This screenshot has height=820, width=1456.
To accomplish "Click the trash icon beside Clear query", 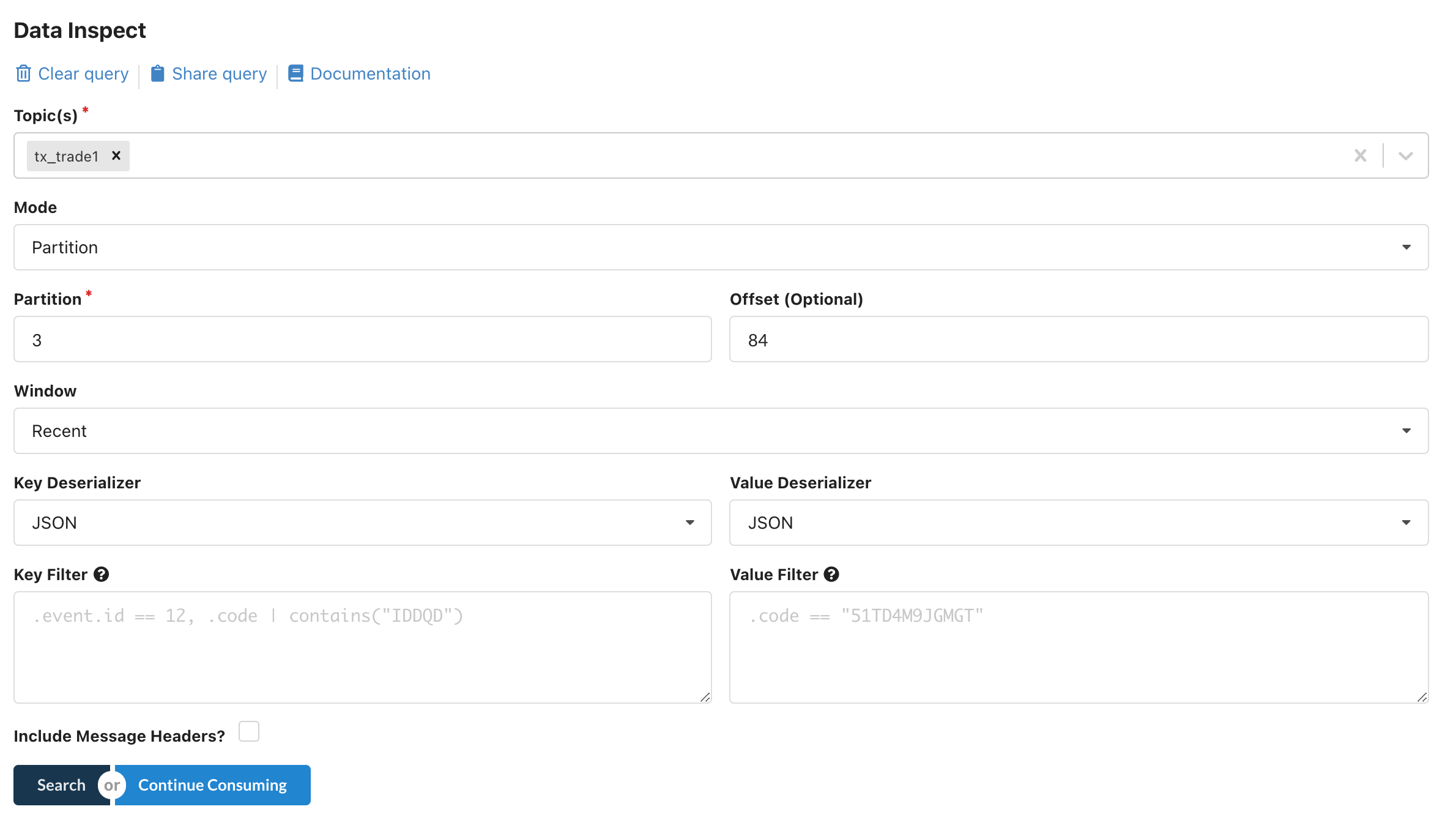I will click(23, 73).
